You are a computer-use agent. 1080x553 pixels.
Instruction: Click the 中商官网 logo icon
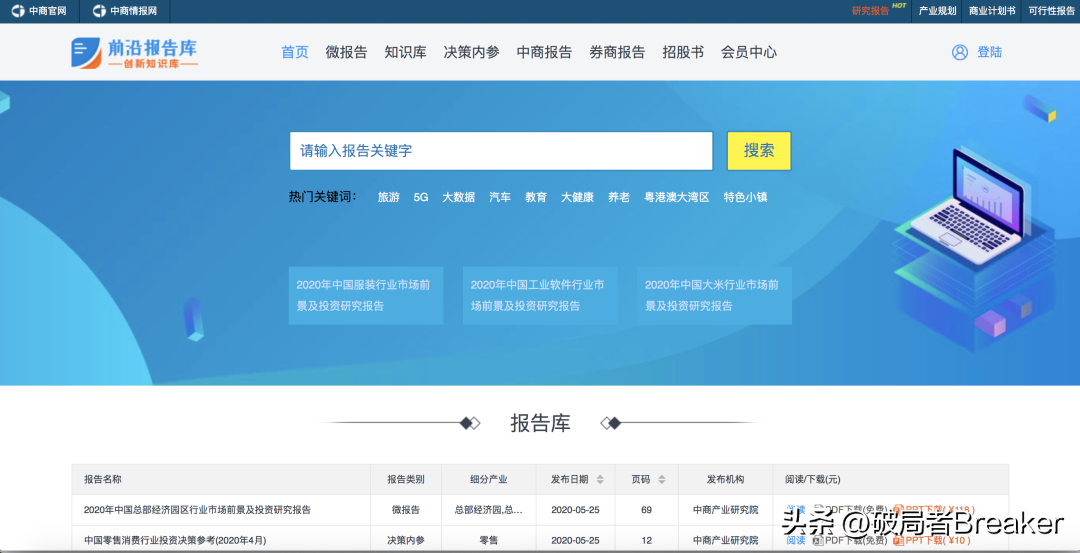(18, 11)
